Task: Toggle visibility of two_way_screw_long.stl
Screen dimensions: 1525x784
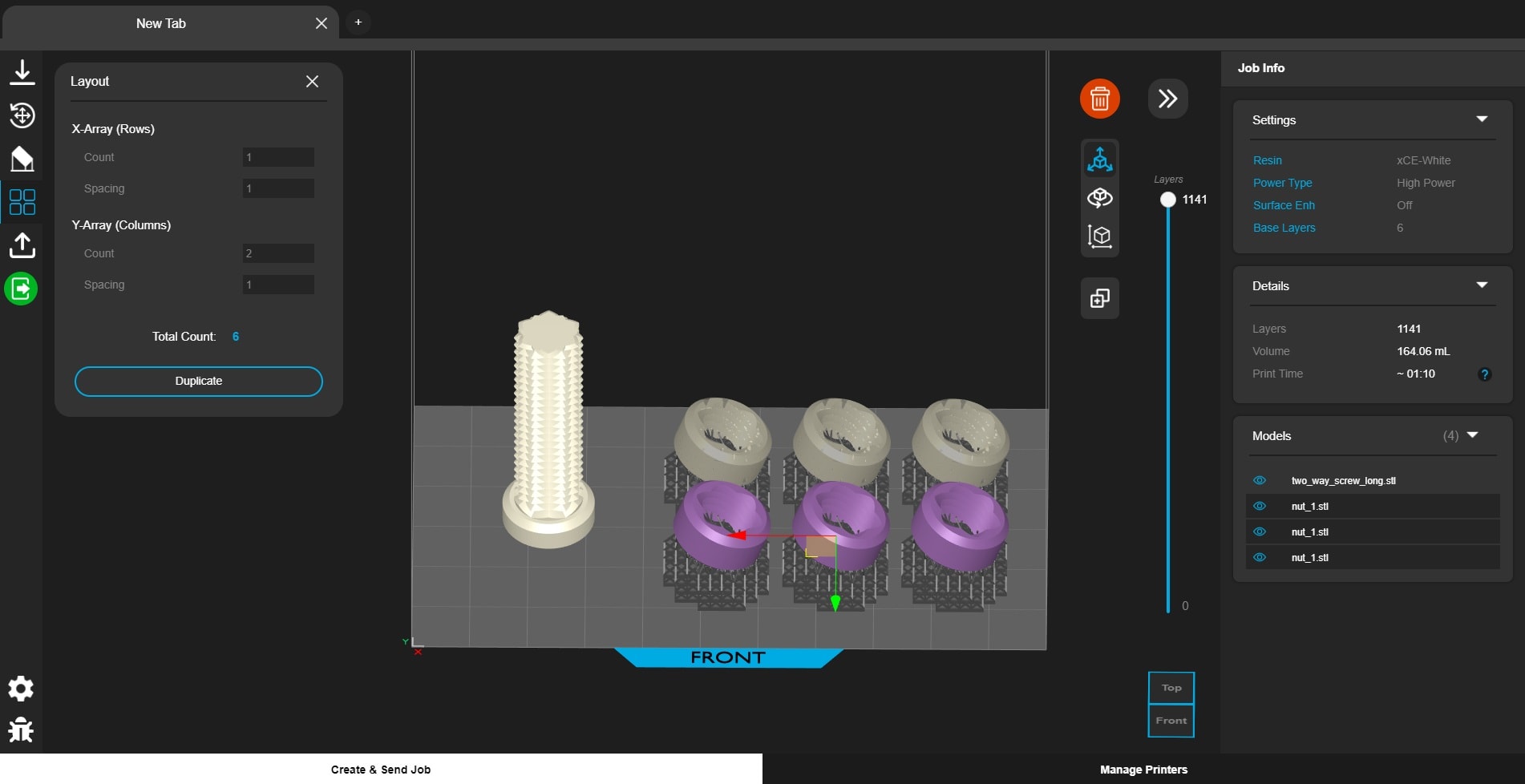Action: coord(1260,481)
